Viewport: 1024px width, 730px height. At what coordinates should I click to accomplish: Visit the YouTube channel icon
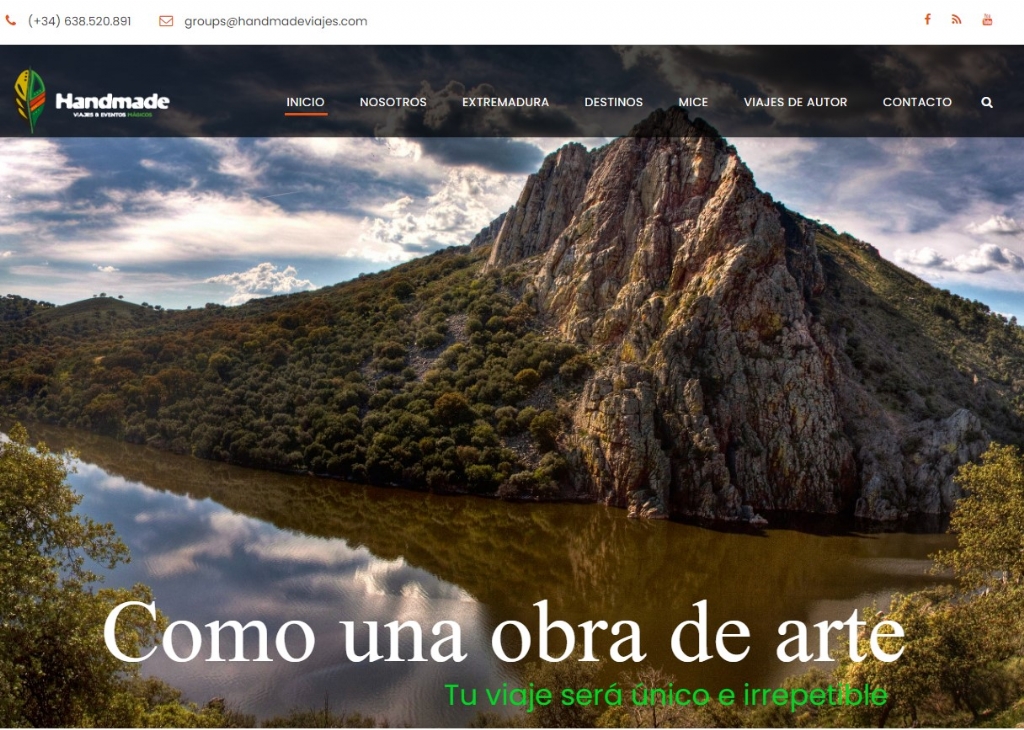987,20
